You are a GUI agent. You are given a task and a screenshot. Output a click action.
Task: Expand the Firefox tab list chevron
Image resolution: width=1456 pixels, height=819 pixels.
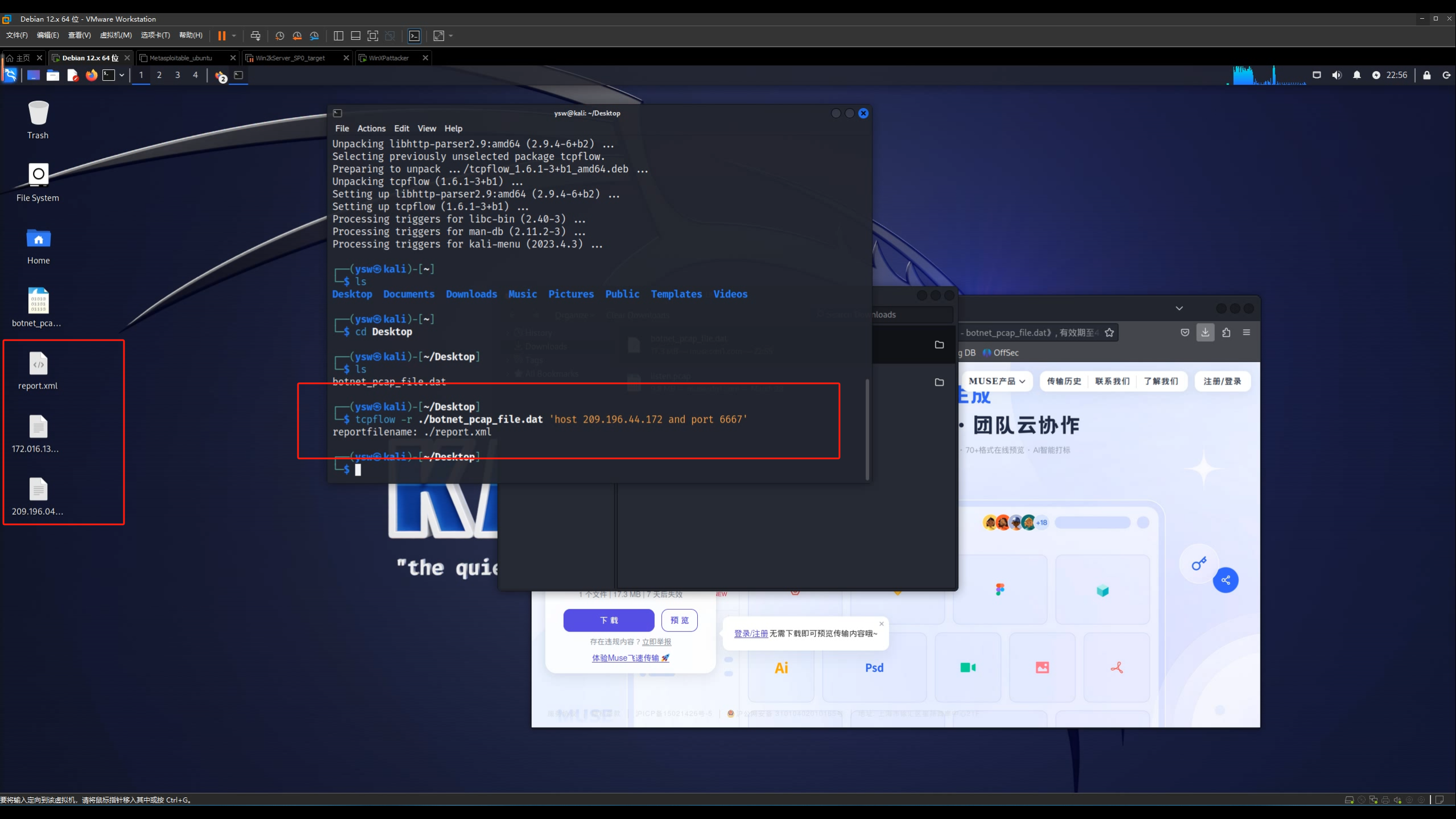[x=1179, y=308]
